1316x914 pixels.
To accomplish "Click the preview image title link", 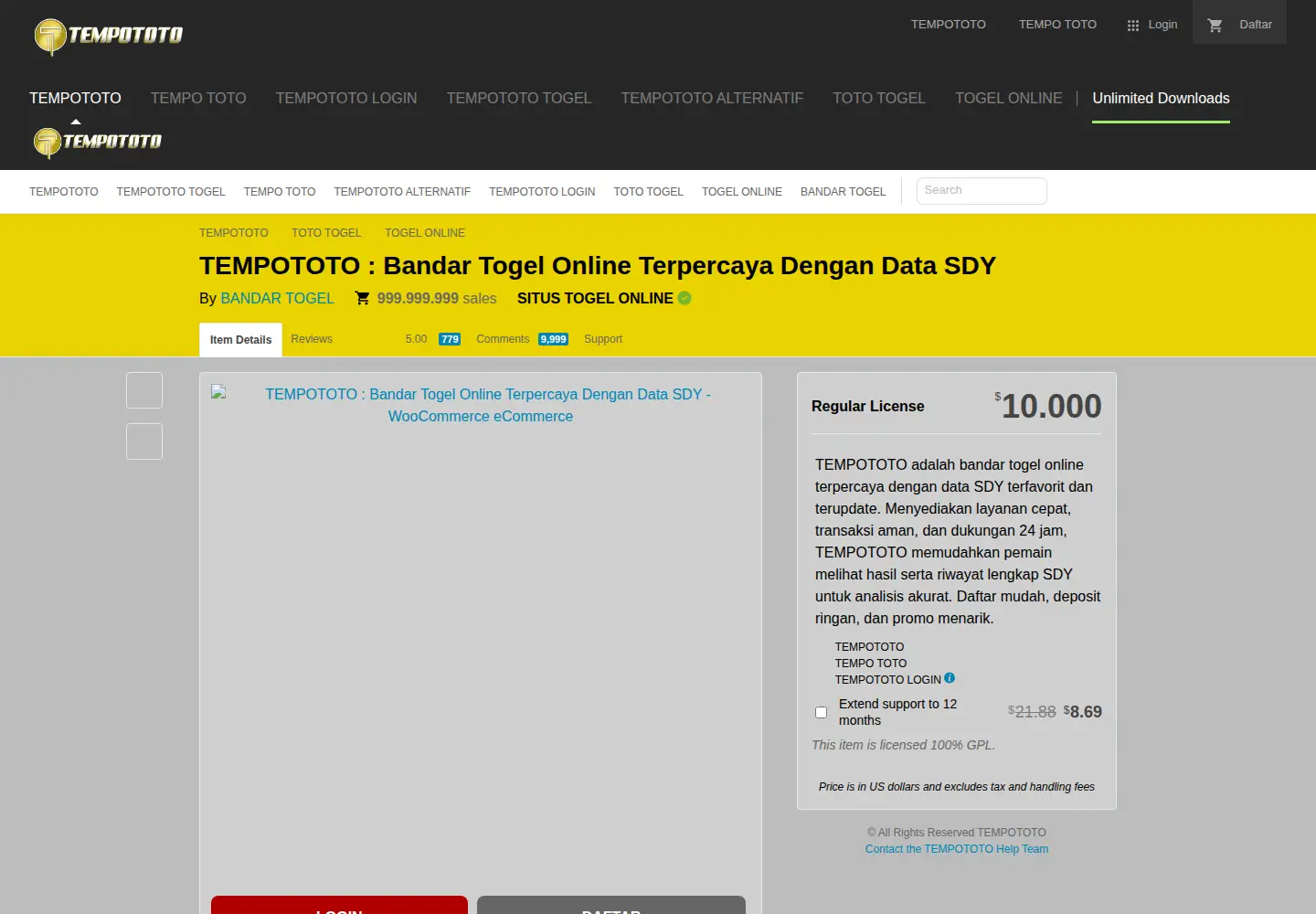I will click(481, 405).
